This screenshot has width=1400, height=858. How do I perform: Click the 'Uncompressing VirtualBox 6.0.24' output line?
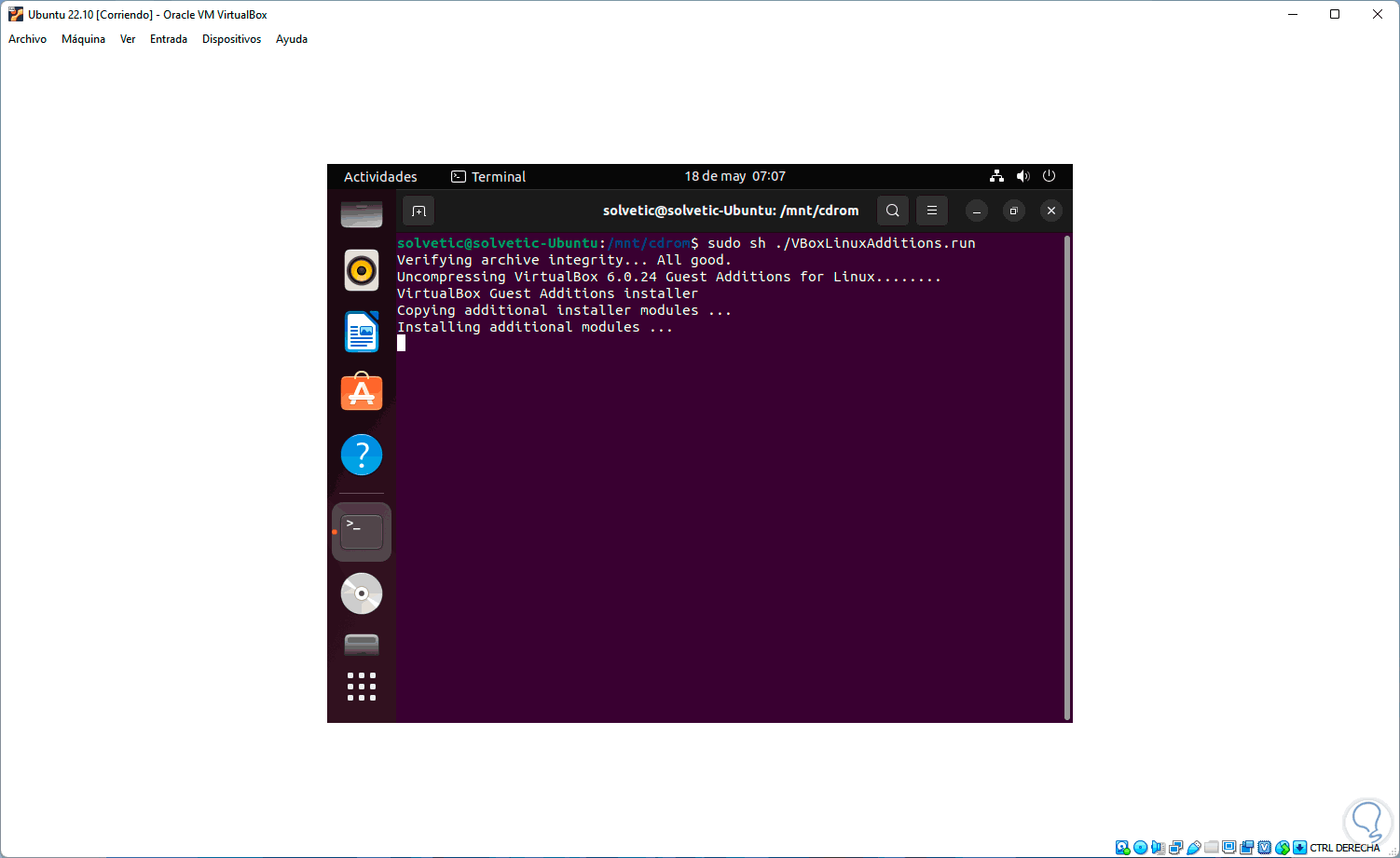tap(669, 277)
